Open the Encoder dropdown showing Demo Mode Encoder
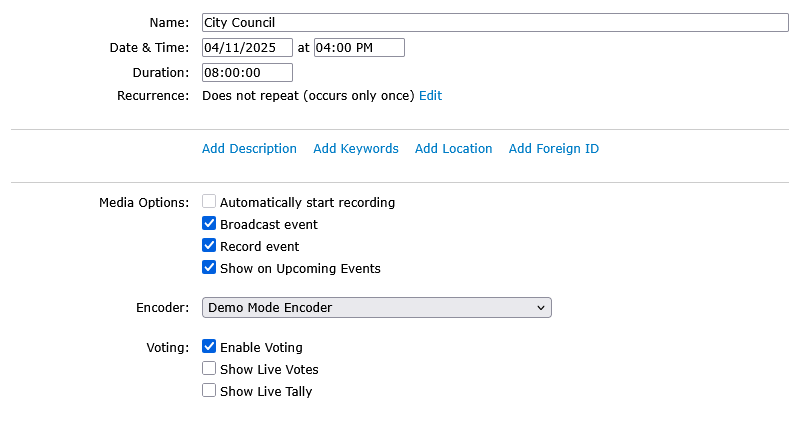Viewport: 800px width, 424px height. [376, 308]
